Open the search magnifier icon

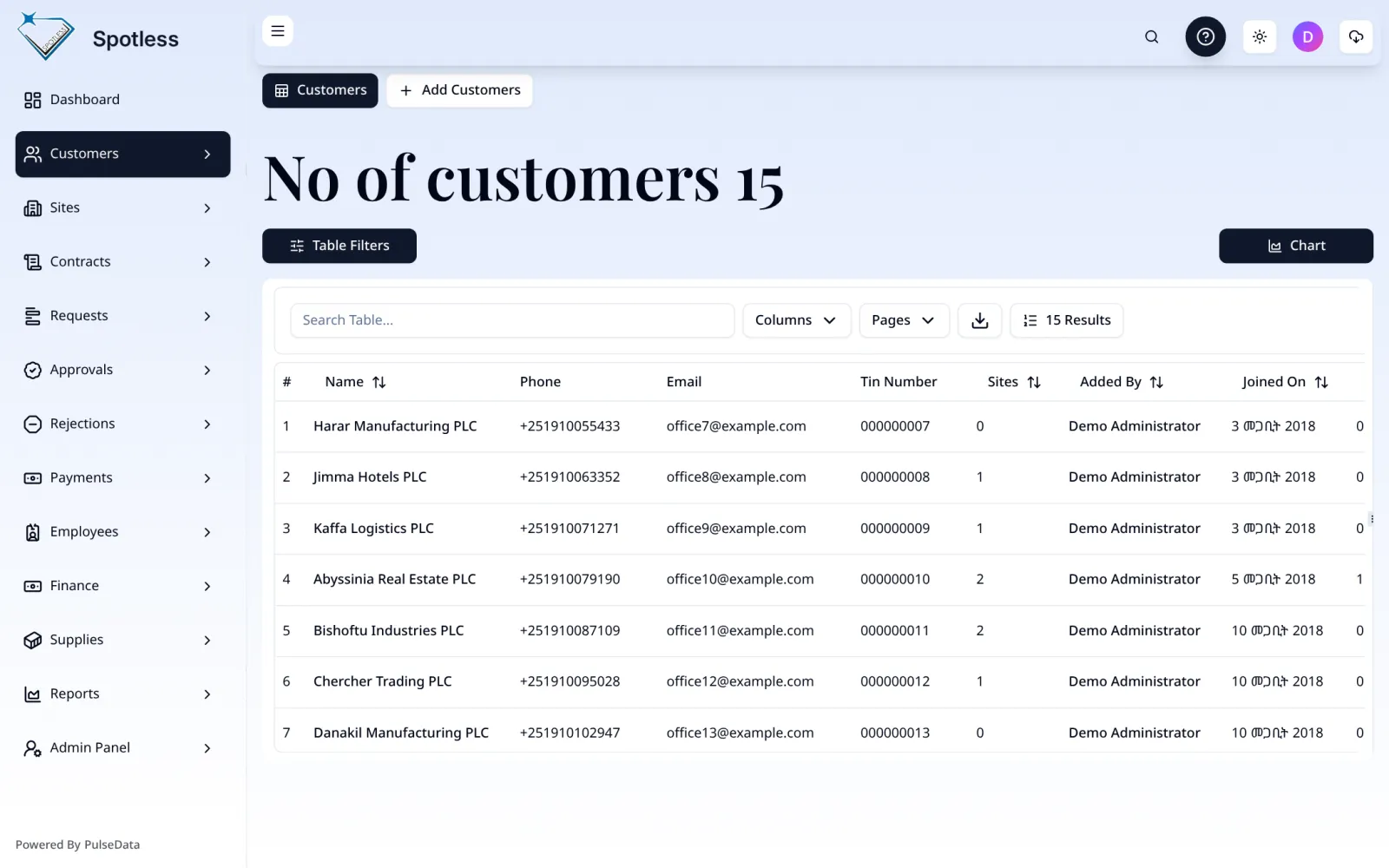(1151, 36)
